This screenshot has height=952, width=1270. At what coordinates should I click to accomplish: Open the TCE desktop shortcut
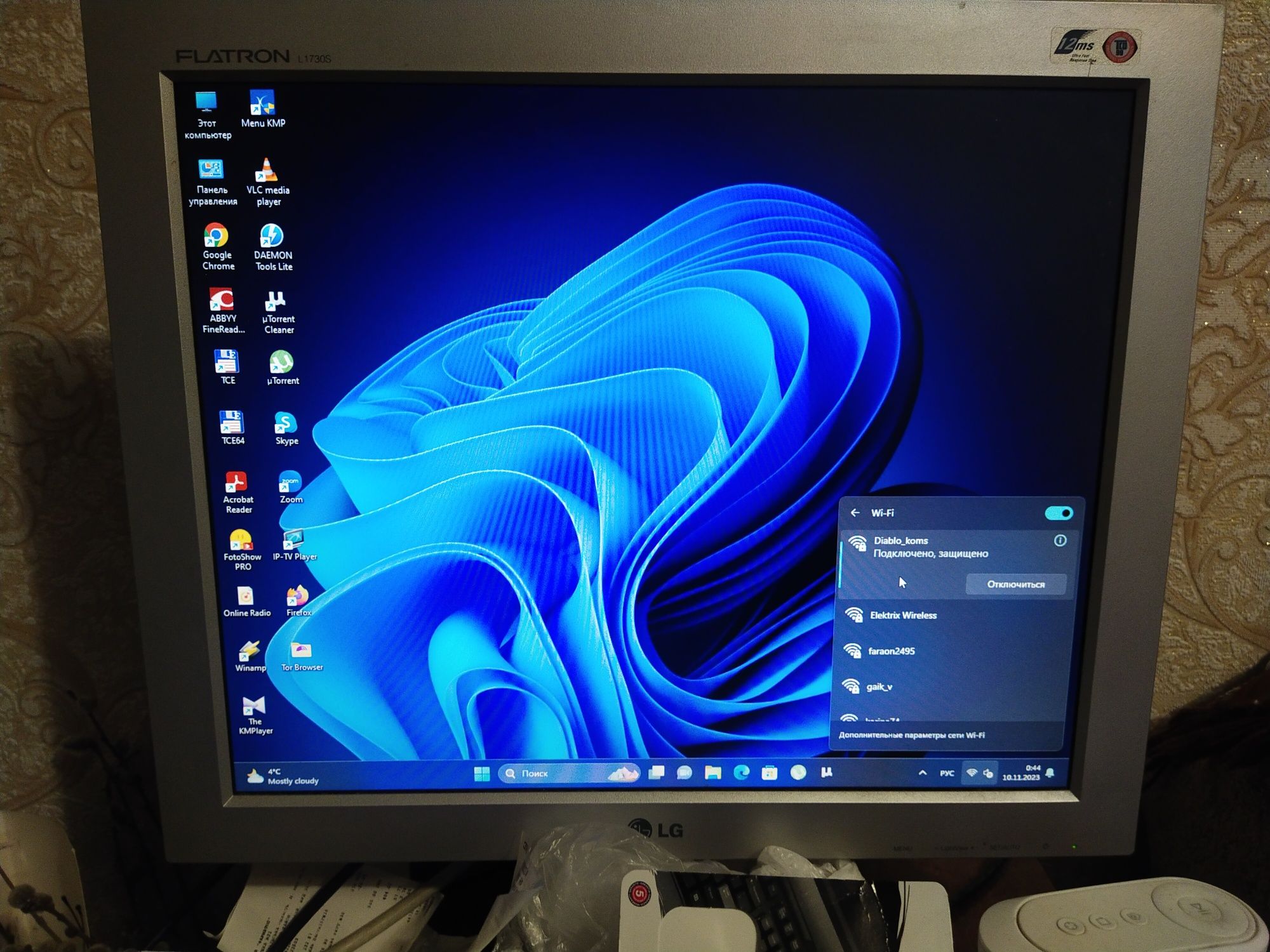[x=227, y=367]
